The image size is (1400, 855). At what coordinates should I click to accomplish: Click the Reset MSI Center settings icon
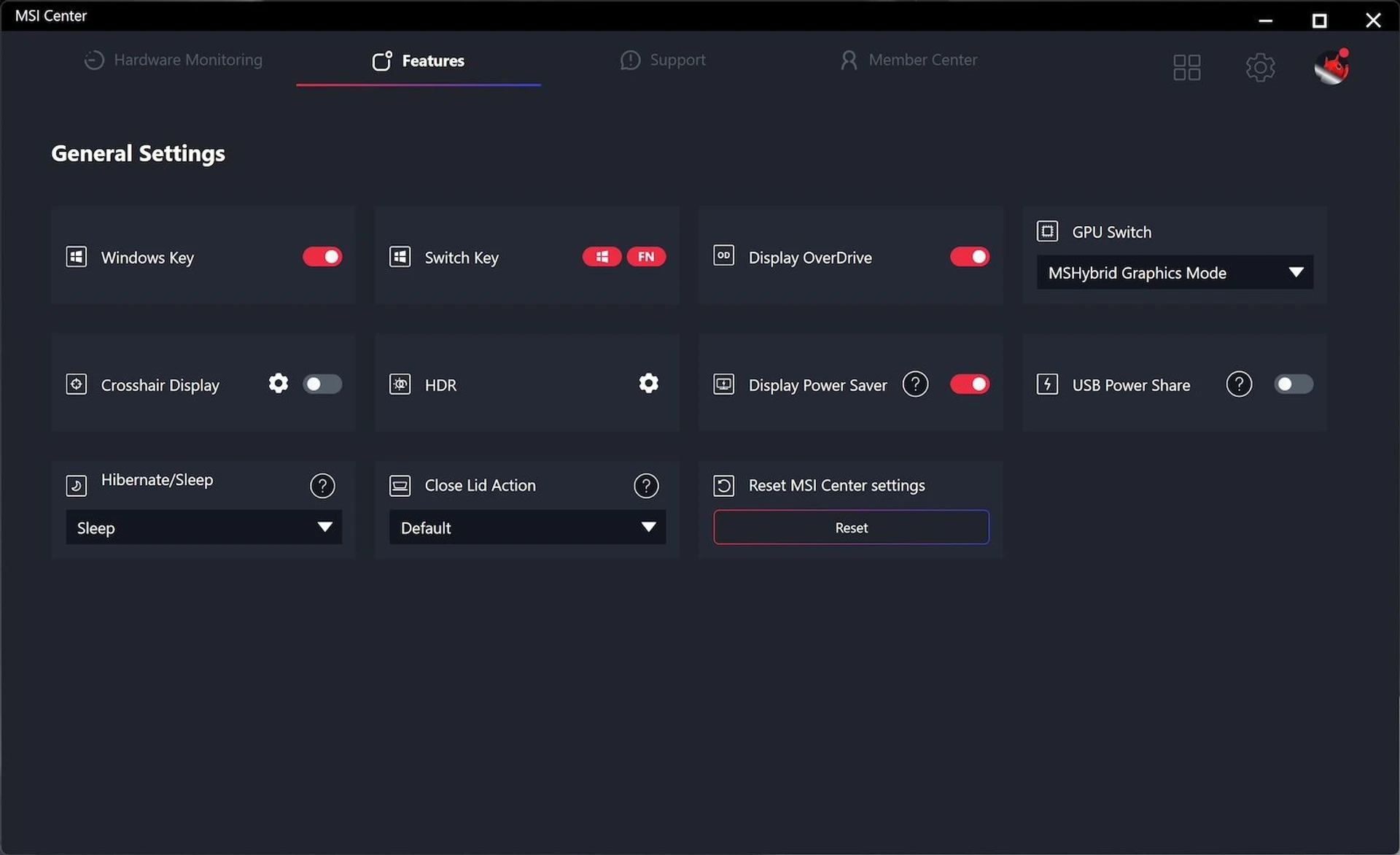723,486
